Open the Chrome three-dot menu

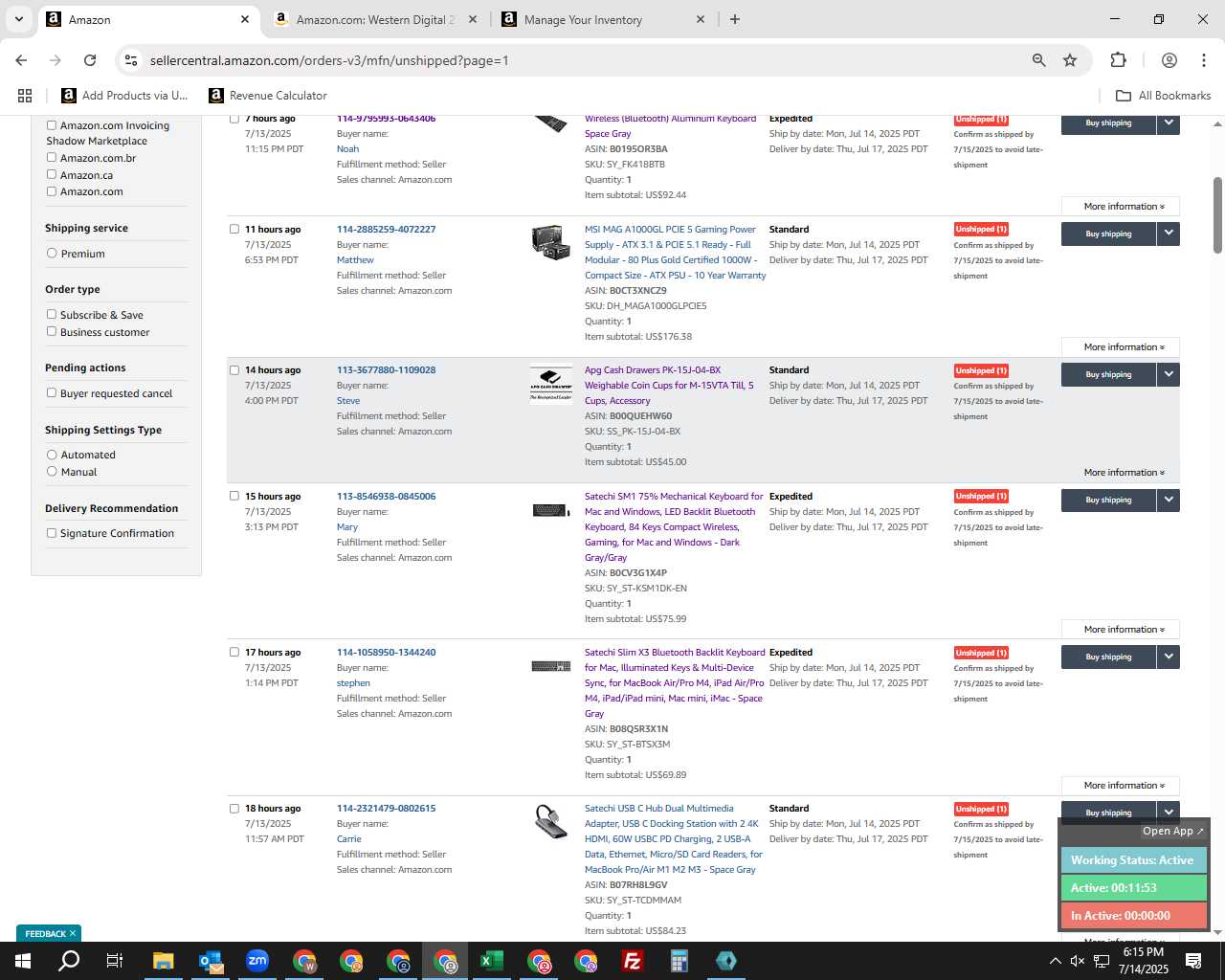point(1203,60)
